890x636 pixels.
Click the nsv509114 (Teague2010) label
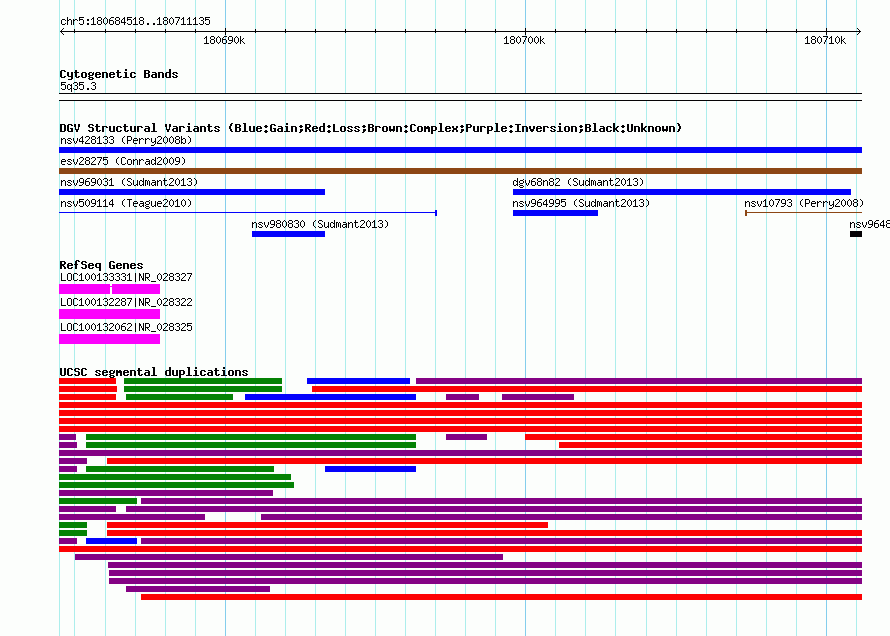[126, 203]
